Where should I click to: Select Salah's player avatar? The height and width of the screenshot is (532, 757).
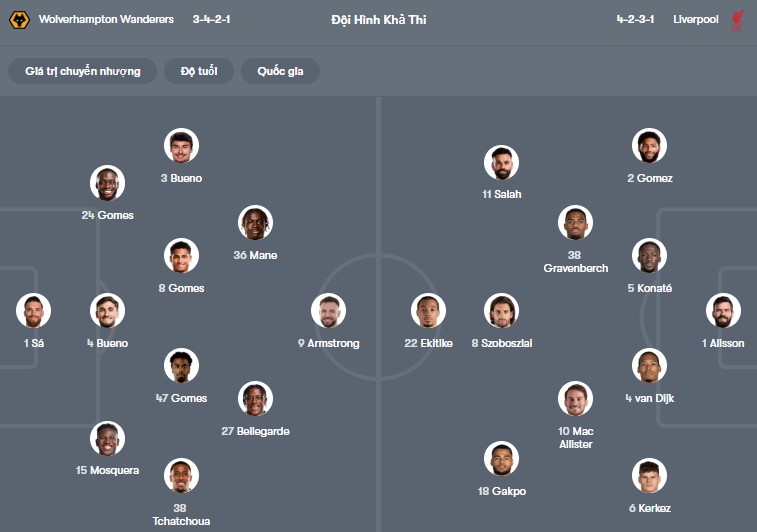pos(501,162)
